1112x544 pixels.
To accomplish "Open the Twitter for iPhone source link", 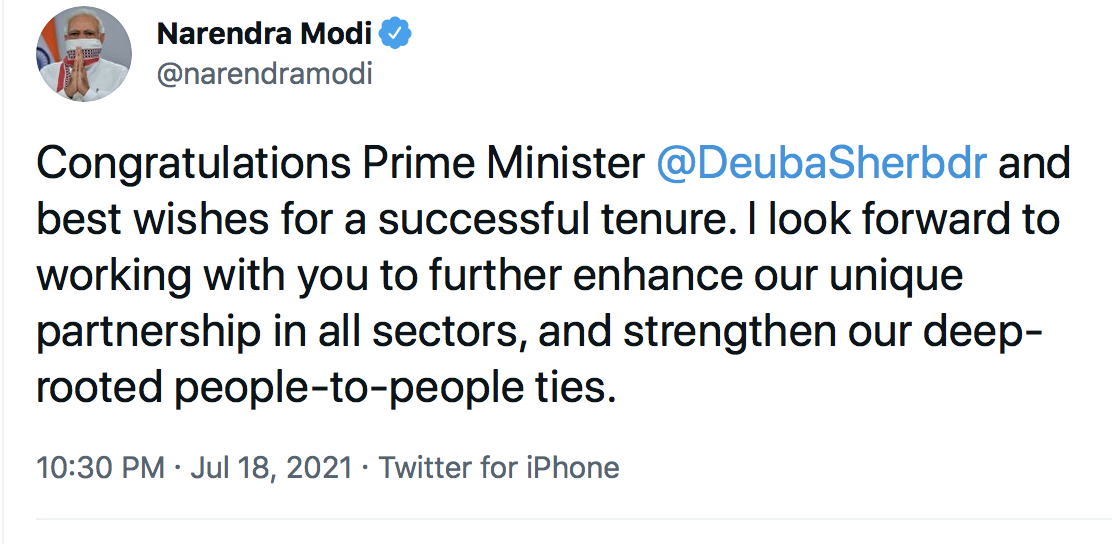I will (x=499, y=467).
